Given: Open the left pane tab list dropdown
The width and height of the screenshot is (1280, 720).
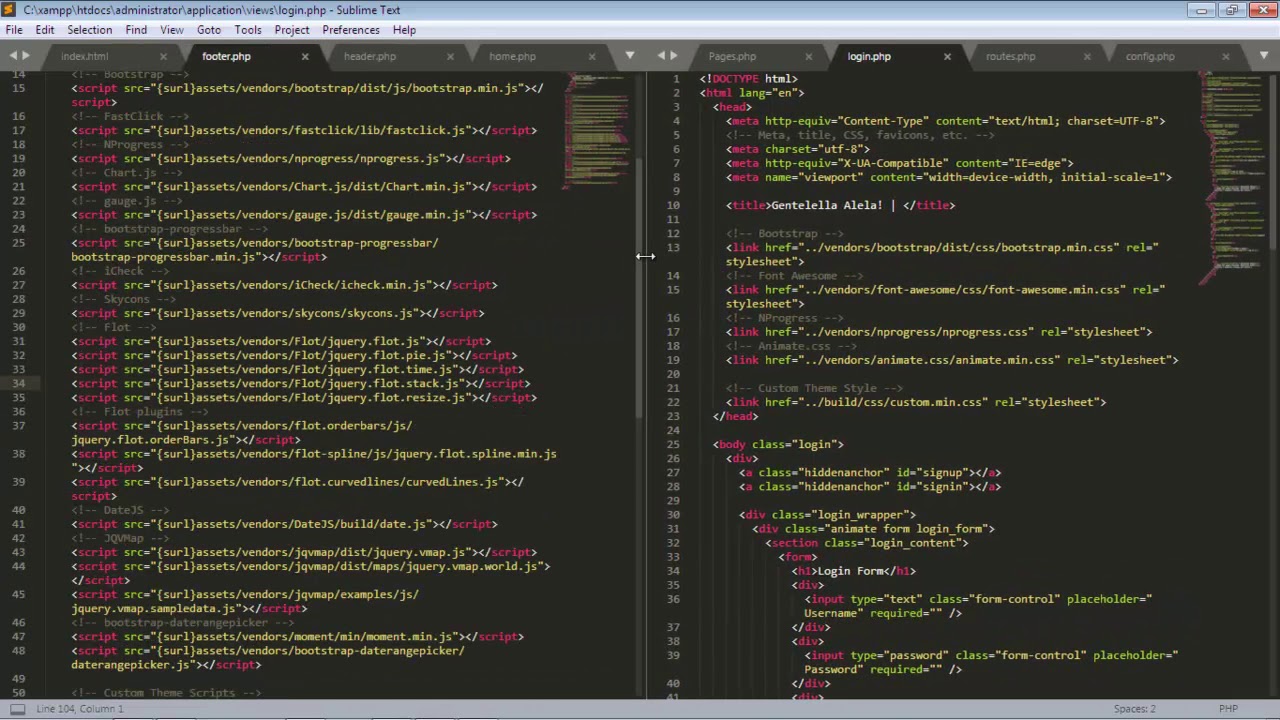Looking at the screenshot, I should click(629, 56).
